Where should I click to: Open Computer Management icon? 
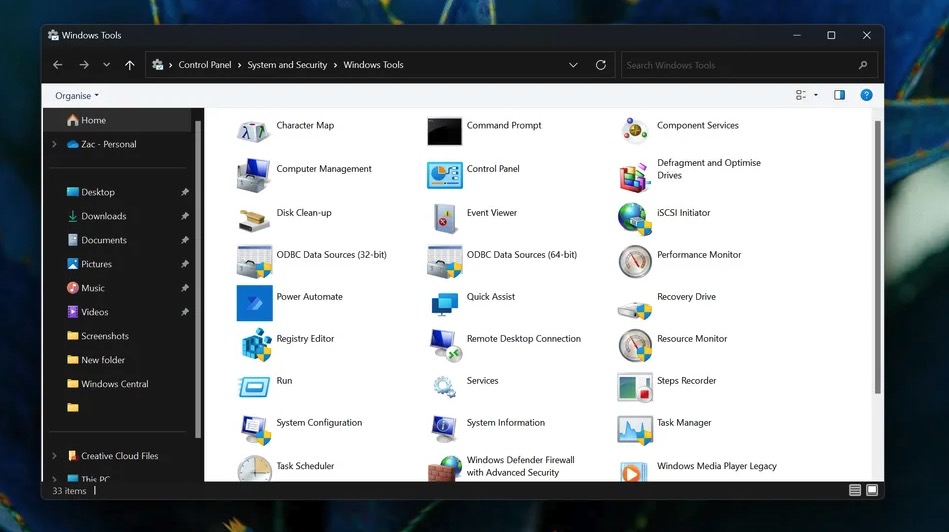[x=254, y=175]
